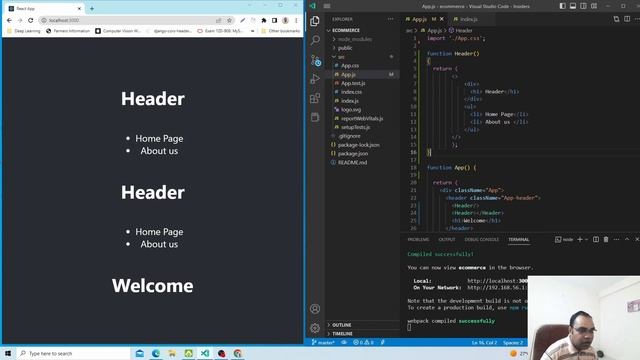Open the Extensions view in VS Code
Image resolution: width=640 pixels, height=360 pixels.
[x=315, y=98]
